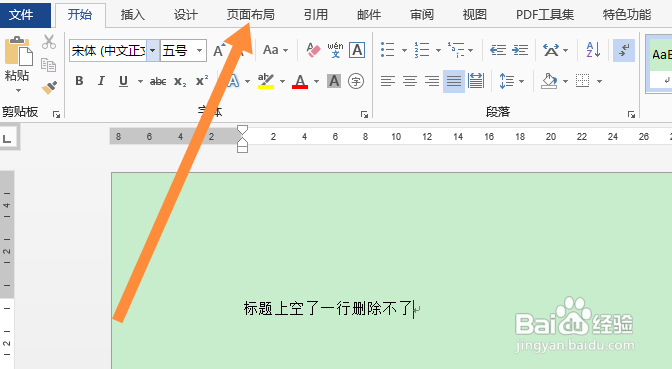672x369 pixels.
Task: Open the phonetic guide (wén) tool
Action: click(x=335, y=50)
